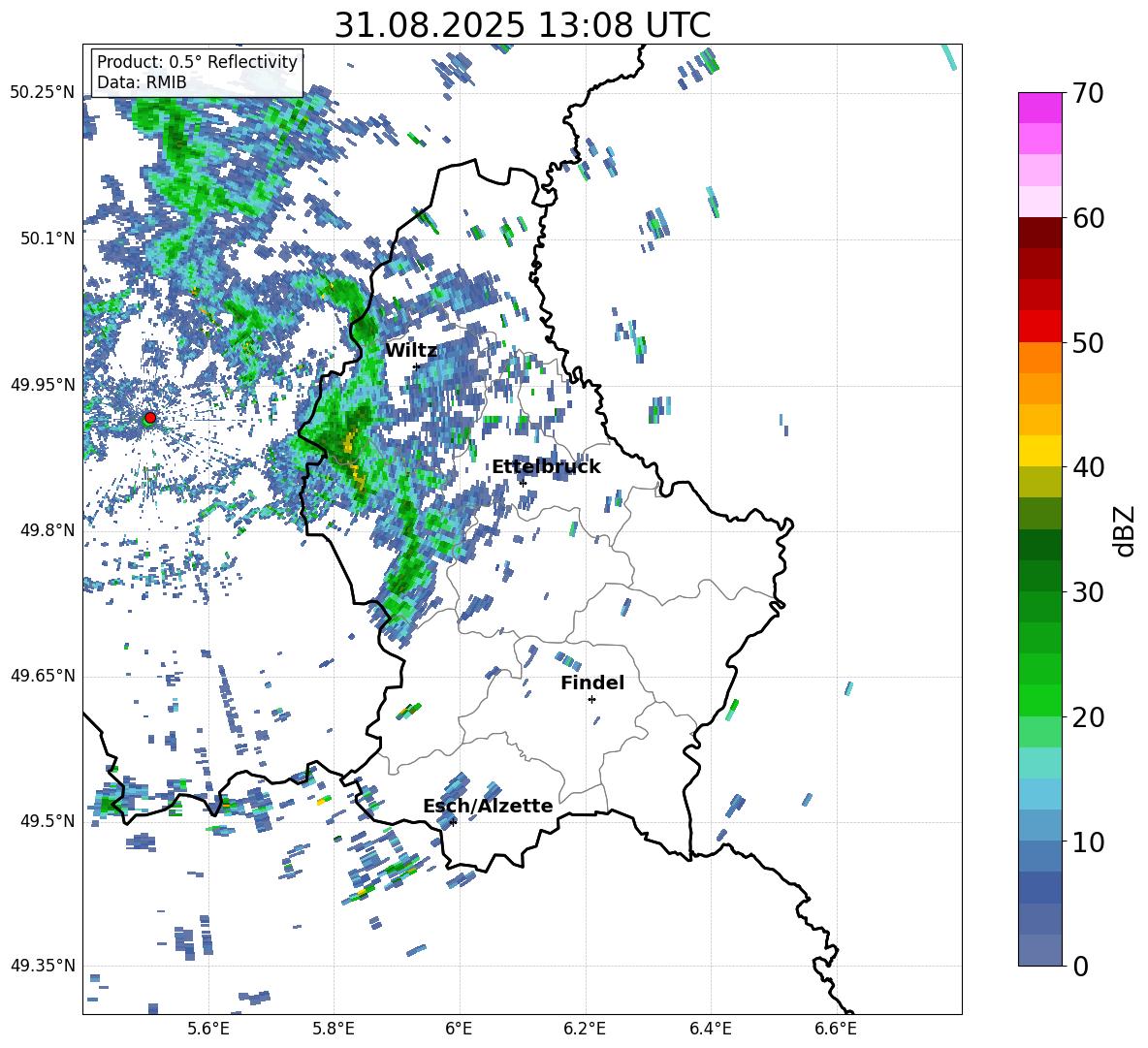The image size is (1148, 1048).
Task: Click the 49.8°N latitude label
Action: (x=47, y=530)
